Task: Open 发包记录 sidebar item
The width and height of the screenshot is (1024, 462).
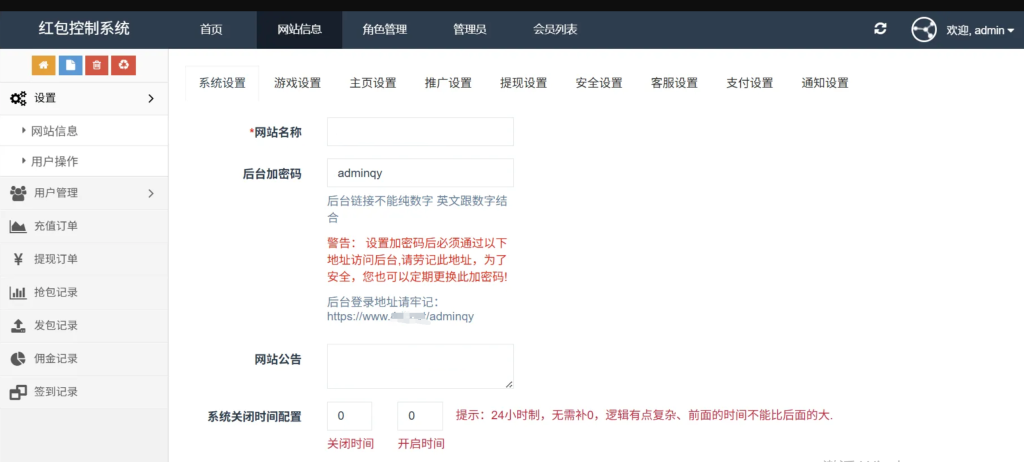Action: click(84, 325)
